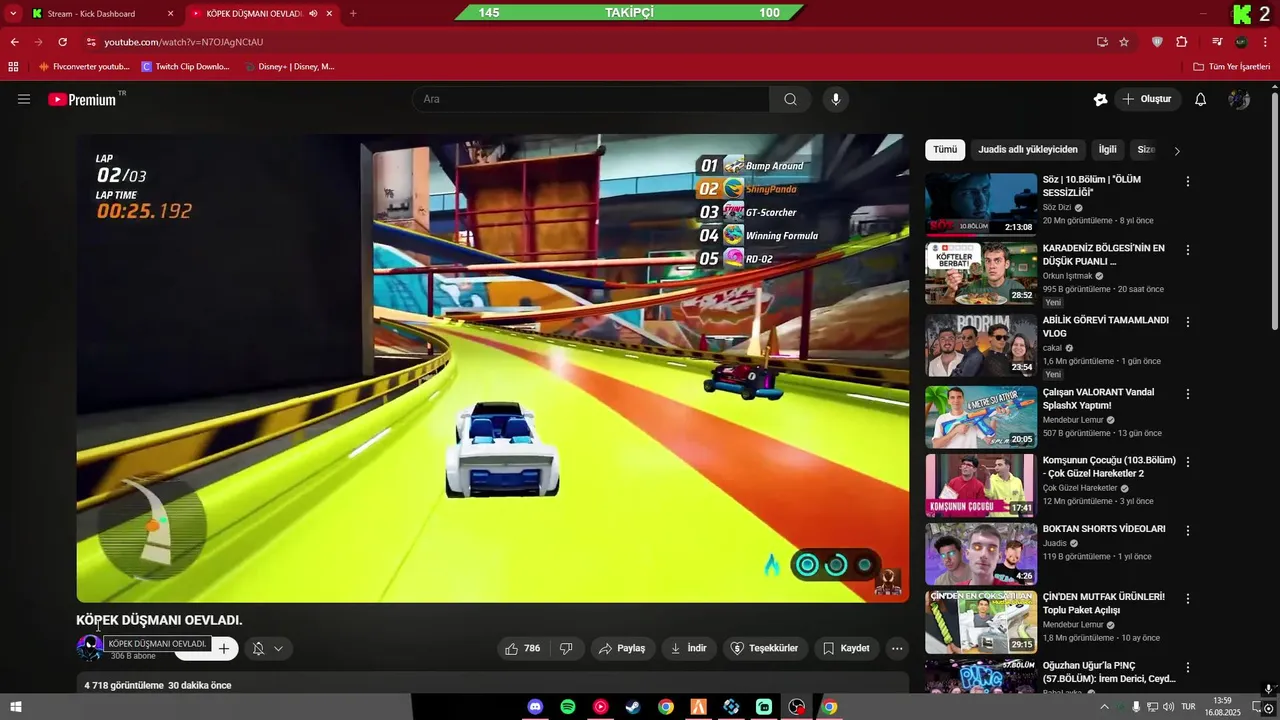The width and height of the screenshot is (1280, 720).
Task: Open KARADENİZ BÖLGESİ video thumbnail
Action: [981, 273]
